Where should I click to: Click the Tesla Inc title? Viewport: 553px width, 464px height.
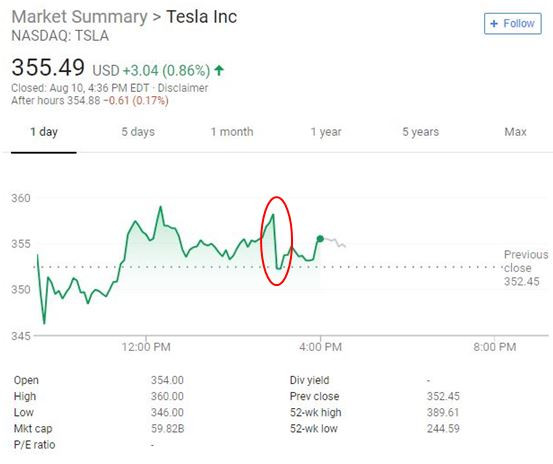202,17
